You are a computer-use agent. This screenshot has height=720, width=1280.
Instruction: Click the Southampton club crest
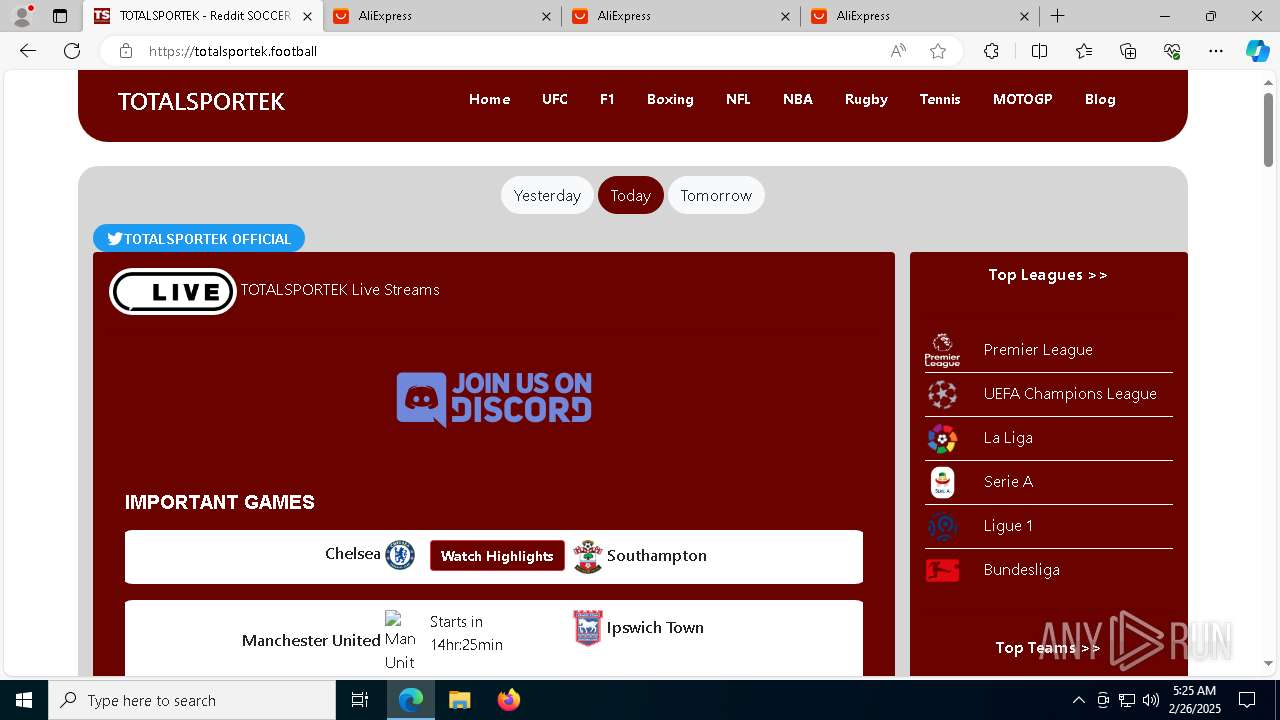[588, 556]
